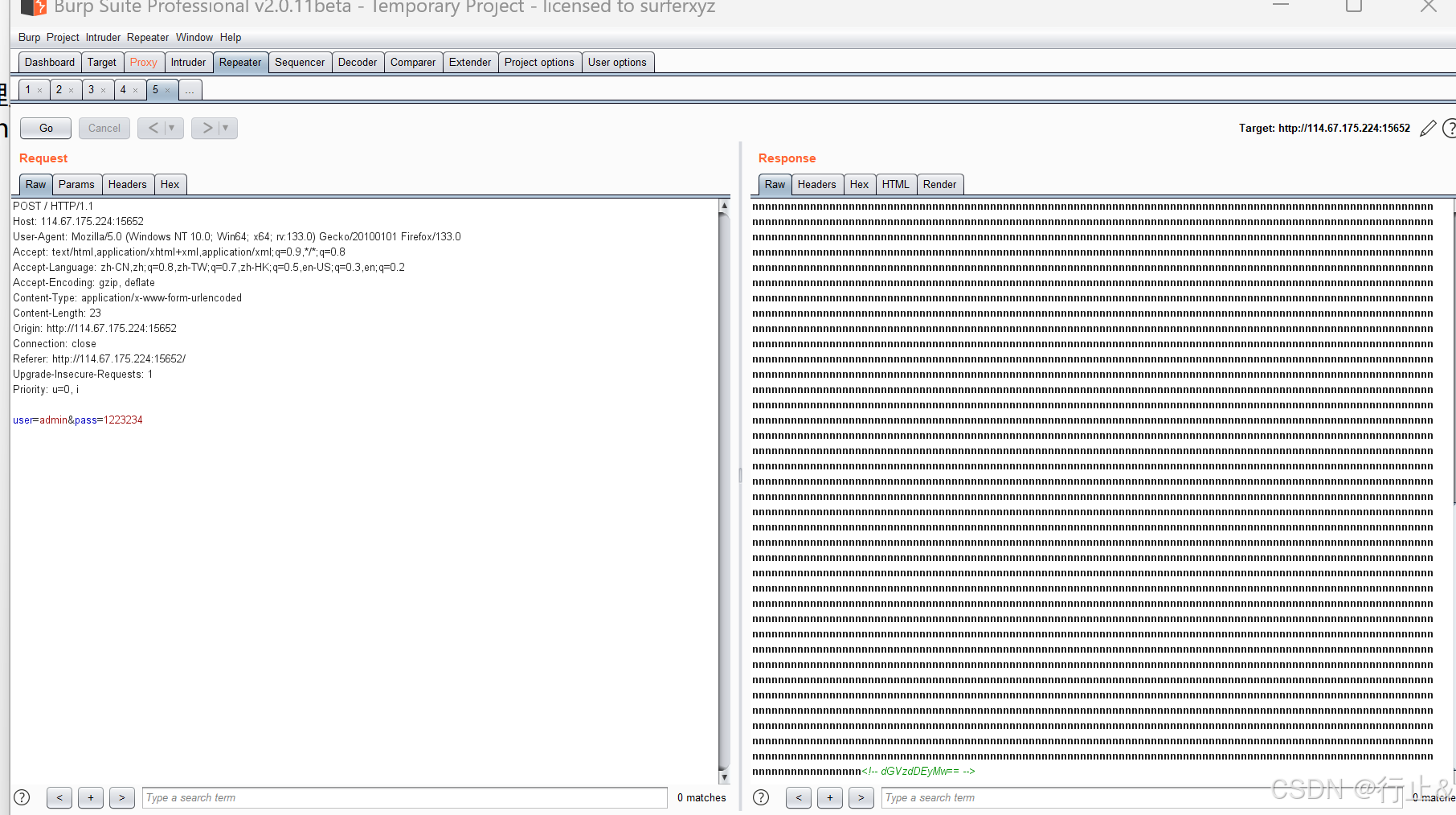Switch to the Comparer tab
This screenshot has width=1456, height=815.
click(x=413, y=62)
